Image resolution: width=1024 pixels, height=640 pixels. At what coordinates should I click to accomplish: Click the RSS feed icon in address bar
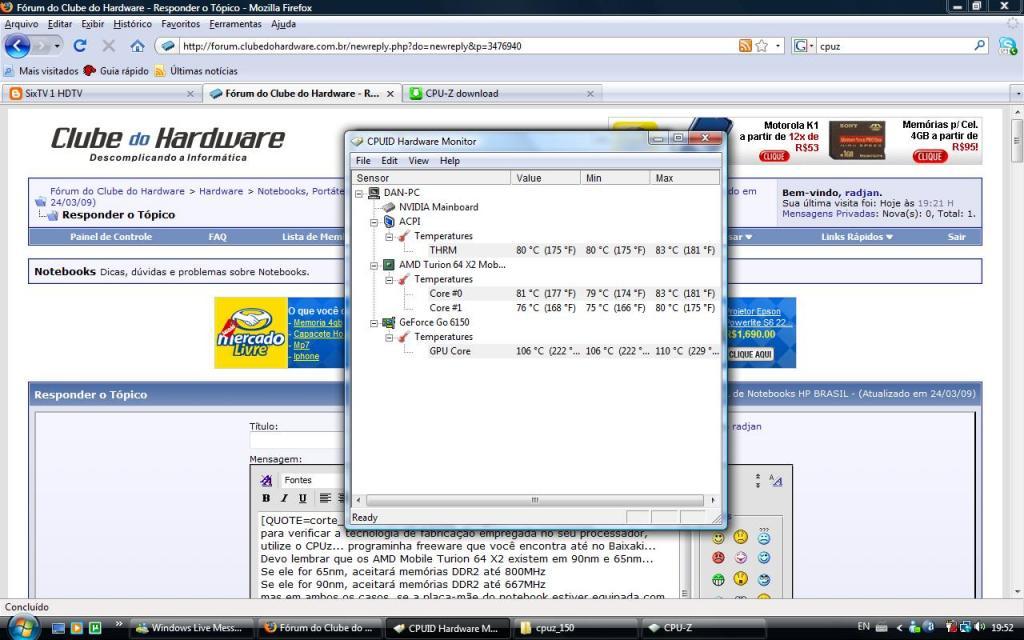point(745,46)
